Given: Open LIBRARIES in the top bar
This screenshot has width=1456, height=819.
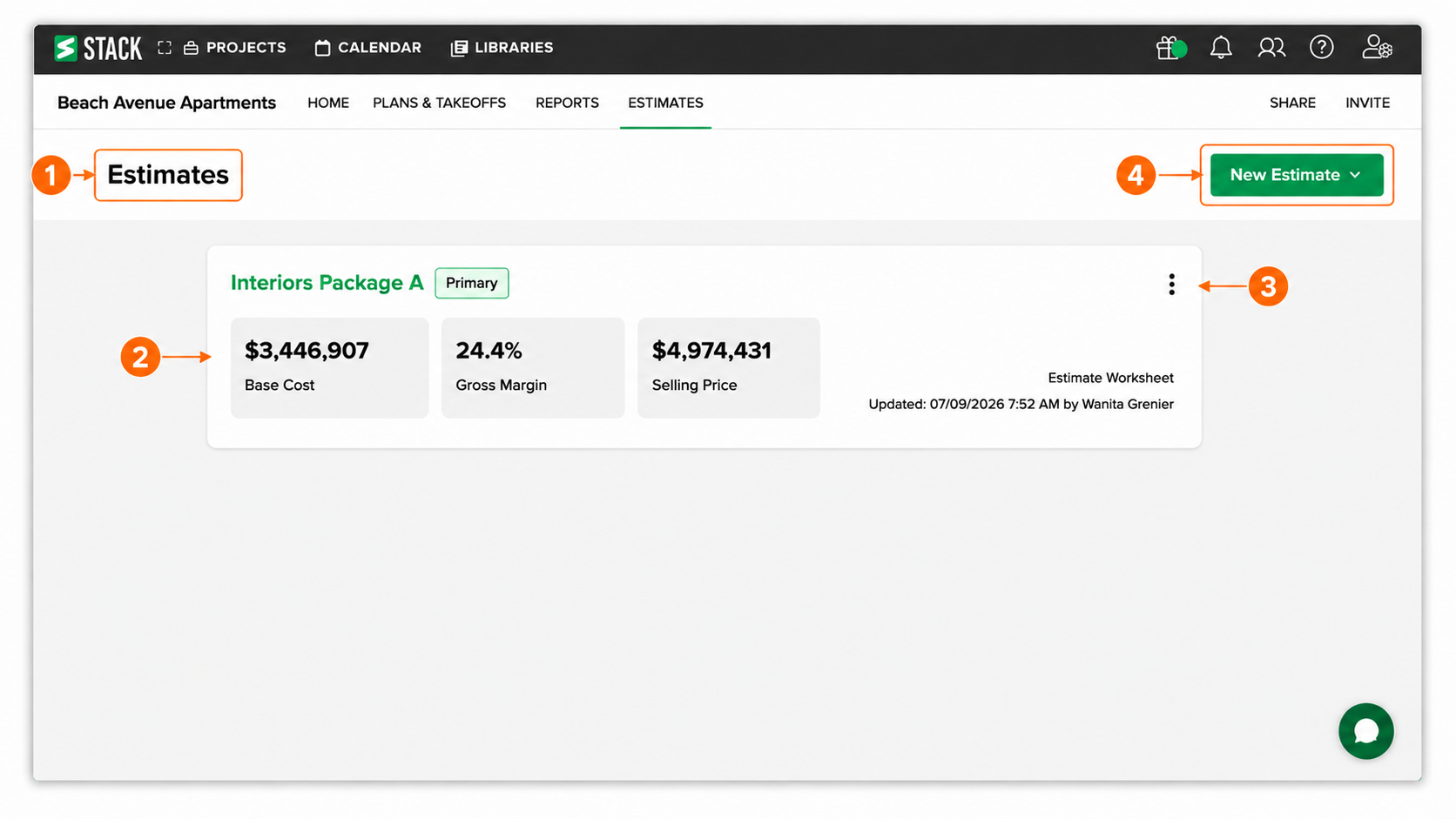Looking at the screenshot, I should (502, 48).
